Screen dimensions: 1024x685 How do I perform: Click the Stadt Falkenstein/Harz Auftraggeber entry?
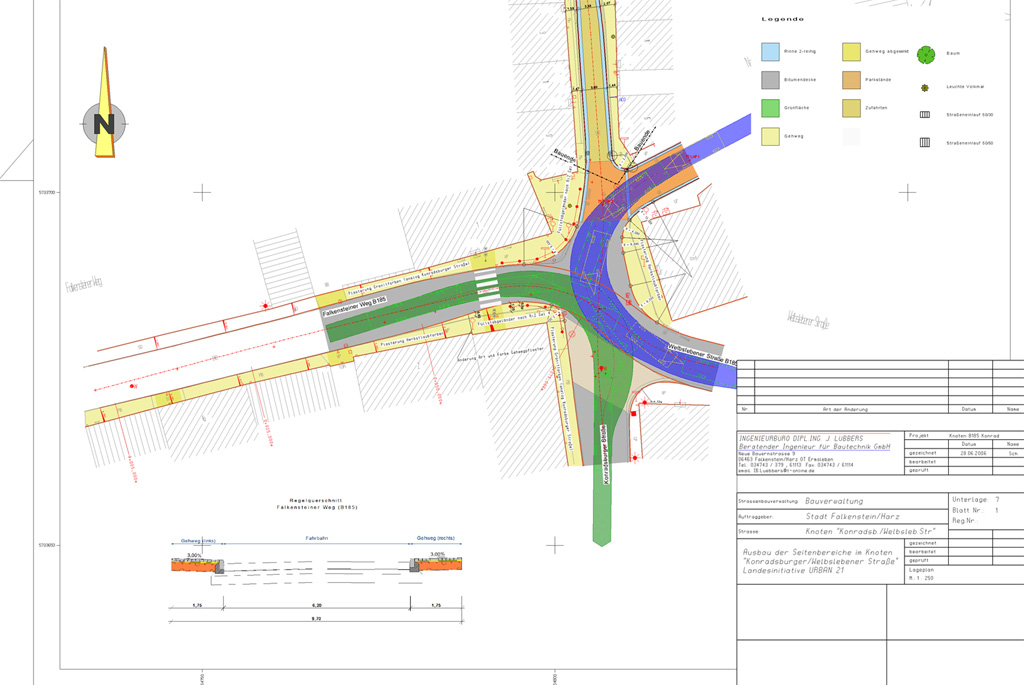853,516
